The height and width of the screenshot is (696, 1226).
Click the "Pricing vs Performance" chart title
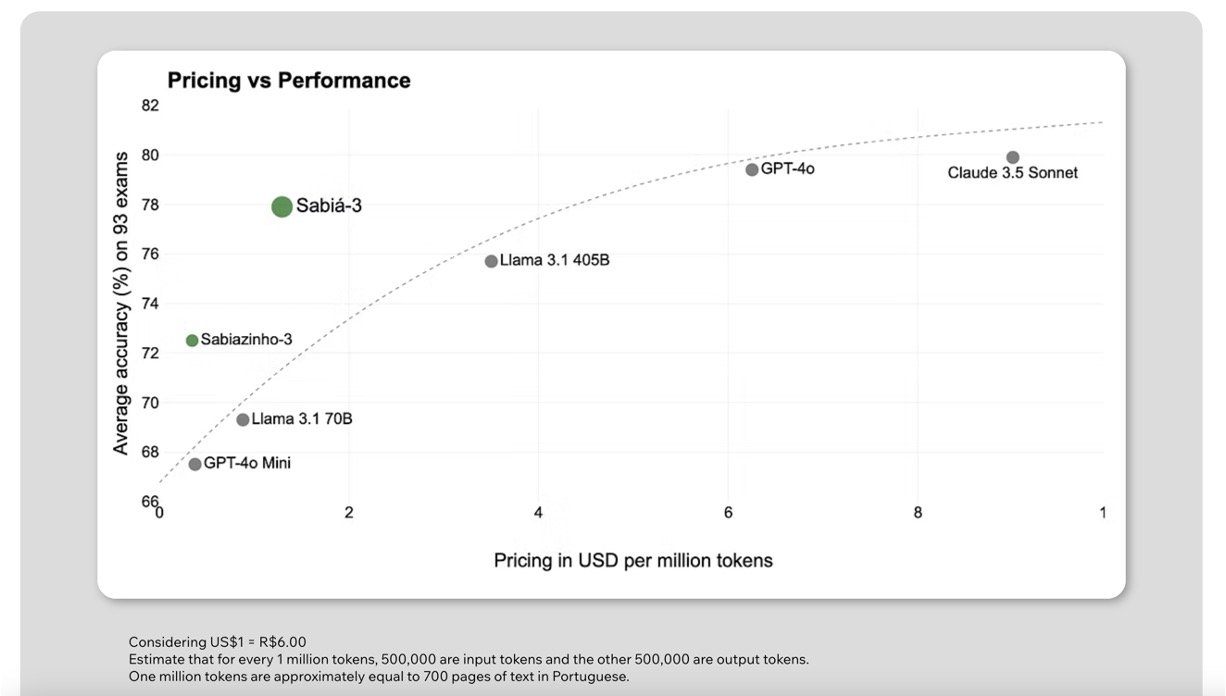tap(289, 81)
